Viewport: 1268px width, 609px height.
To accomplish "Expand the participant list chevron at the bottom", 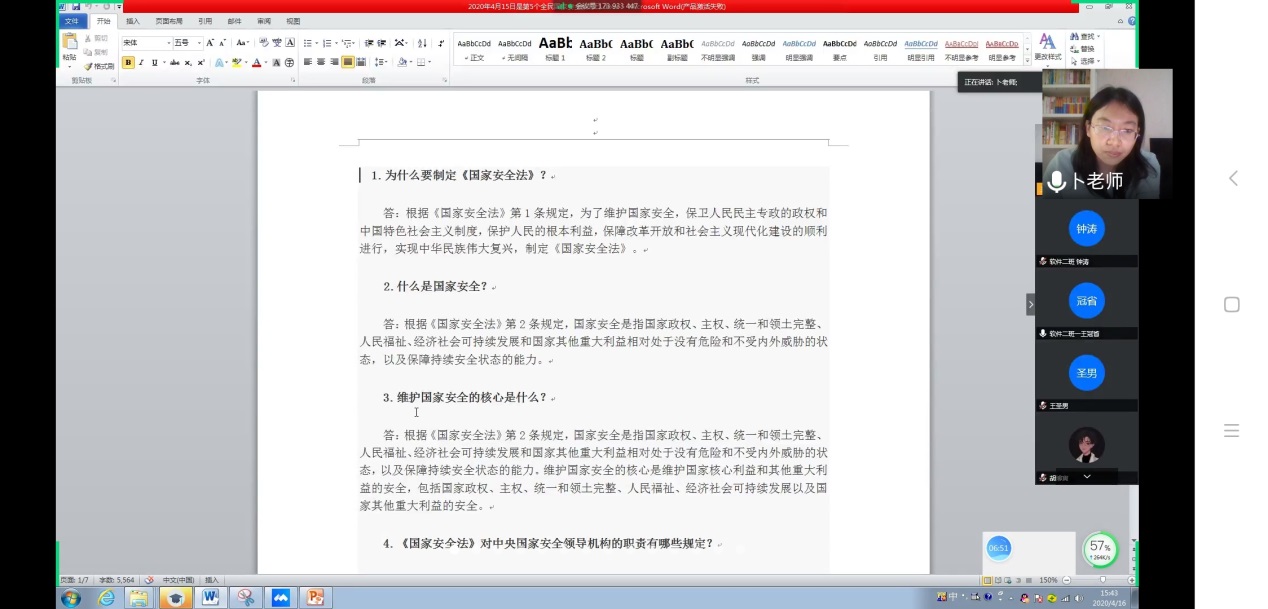I will 1086,478.
